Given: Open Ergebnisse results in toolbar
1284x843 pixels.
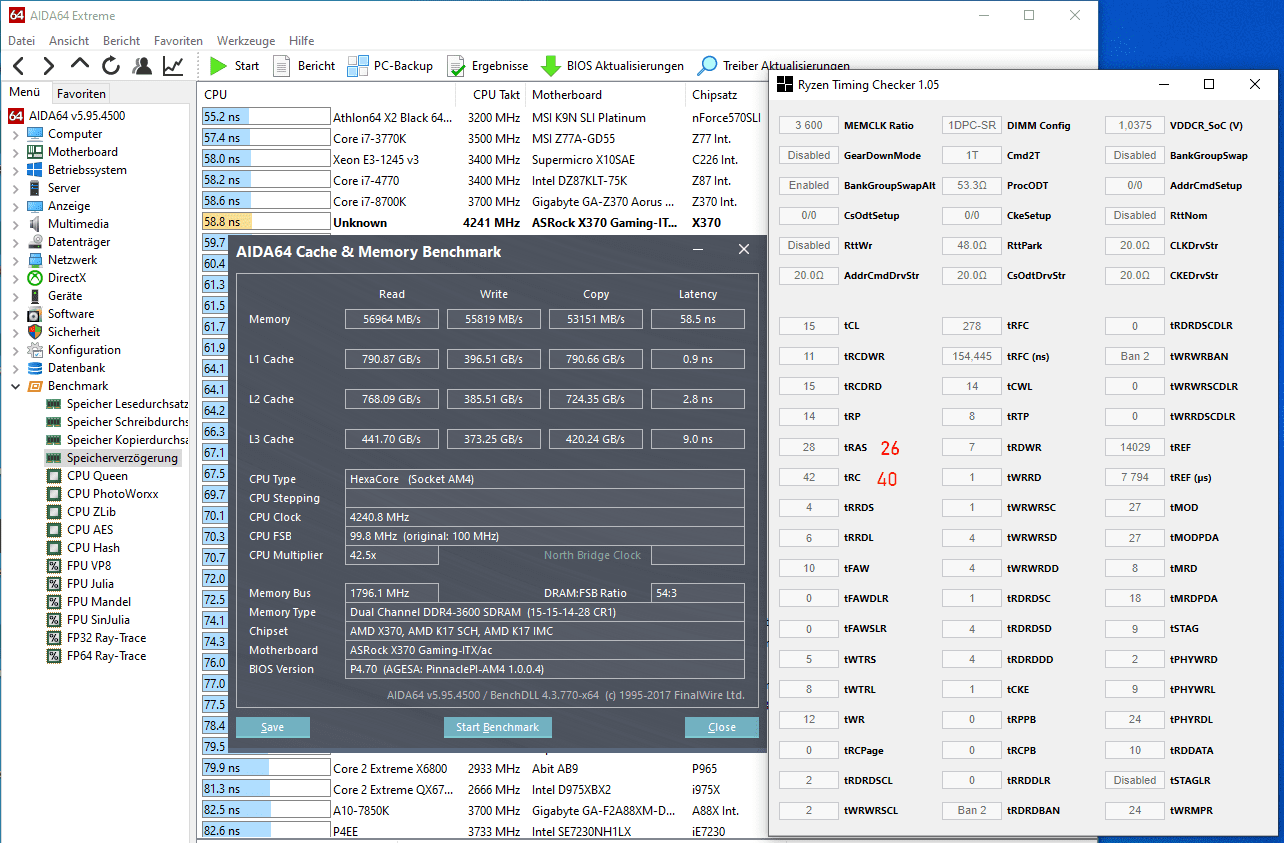Looking at the screenshot, I should pos(487,66).
